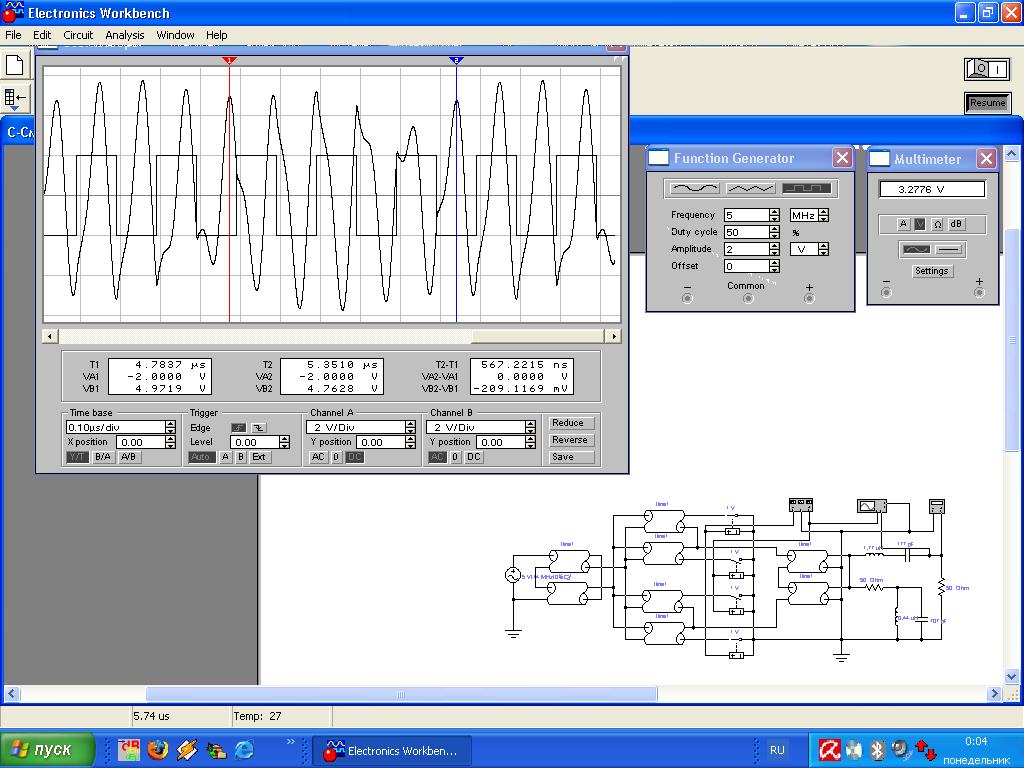The height and width of the screenshot is (768, 1024).
Task: Click the oscilloscope instrument in the circuit
Action: 872,505
